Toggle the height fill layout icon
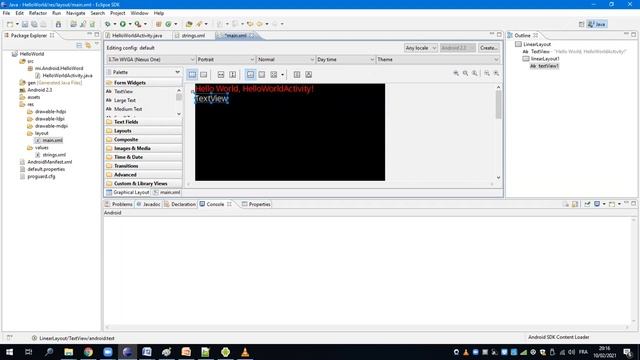640x360 pixels. tap(233, 74)
